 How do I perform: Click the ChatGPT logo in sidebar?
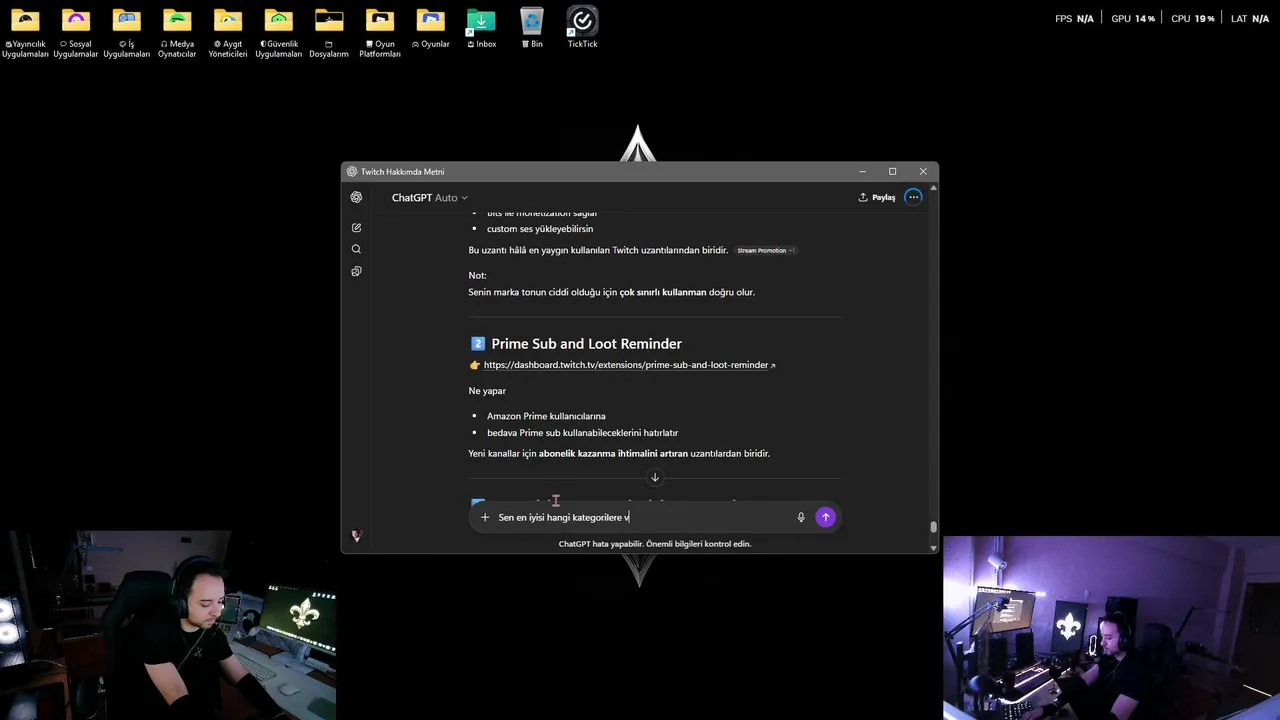(356, 197)
